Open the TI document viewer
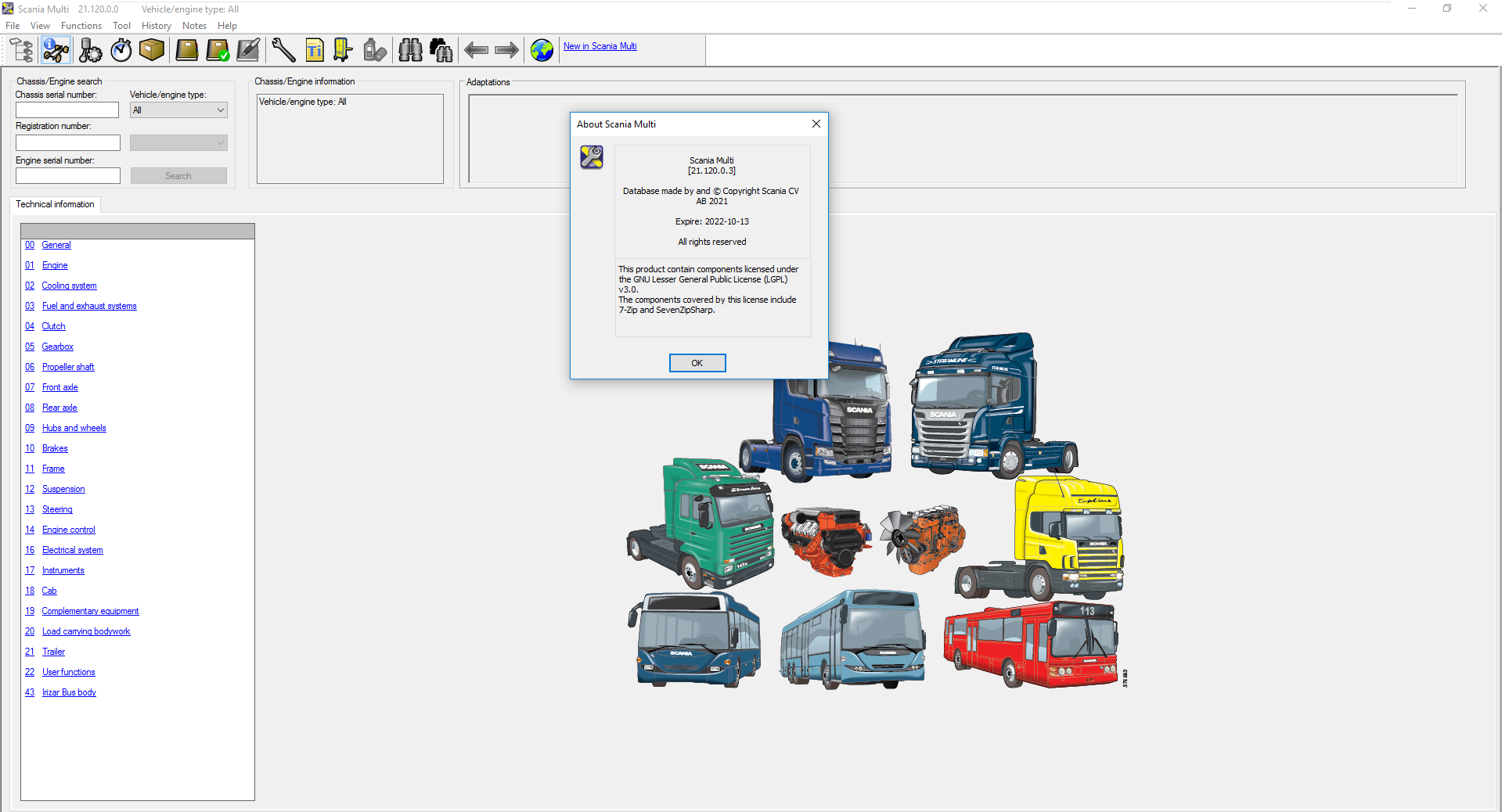 [x=314, y=49]
